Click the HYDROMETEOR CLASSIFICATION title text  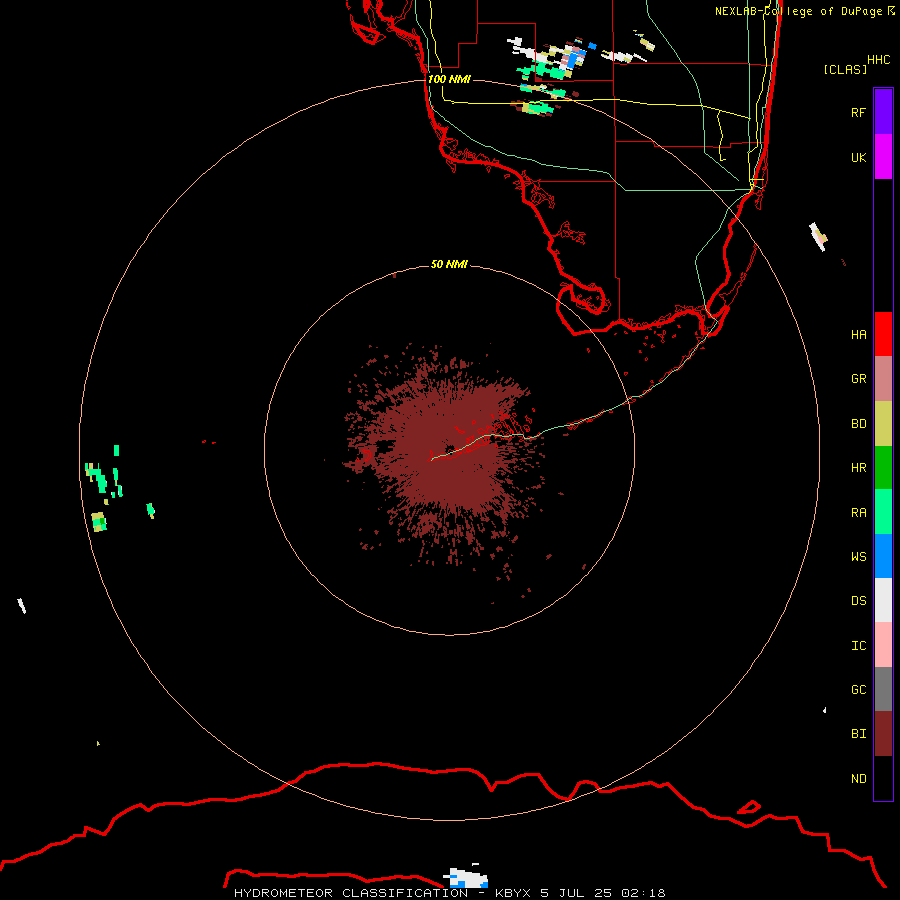tap(351, 893)
